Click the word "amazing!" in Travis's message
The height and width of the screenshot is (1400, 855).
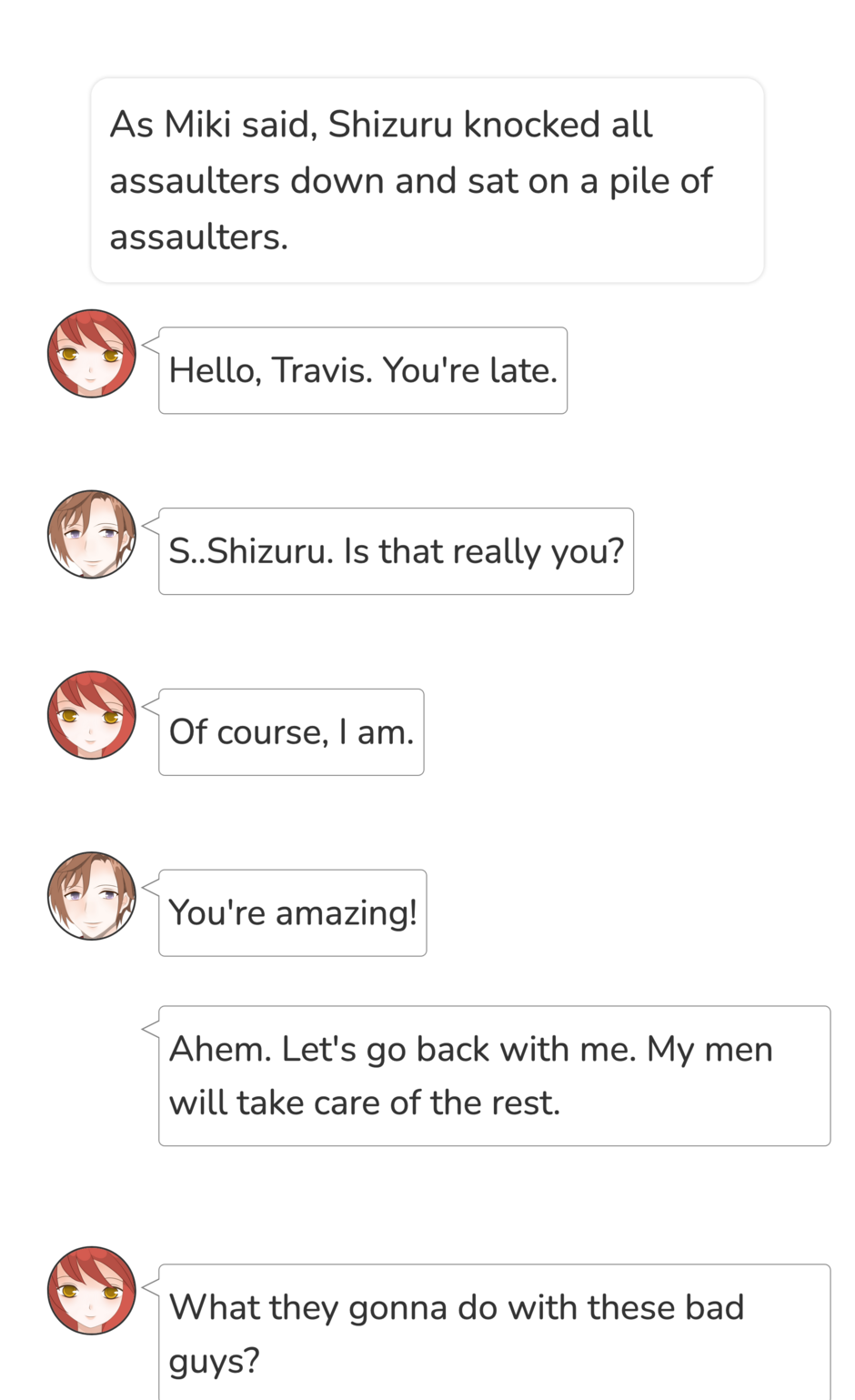pos(347,913)
